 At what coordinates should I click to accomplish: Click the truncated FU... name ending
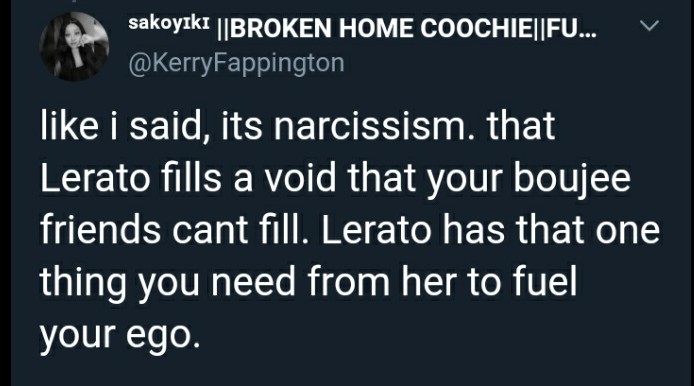pyautogui.click(x=572, y=28)
